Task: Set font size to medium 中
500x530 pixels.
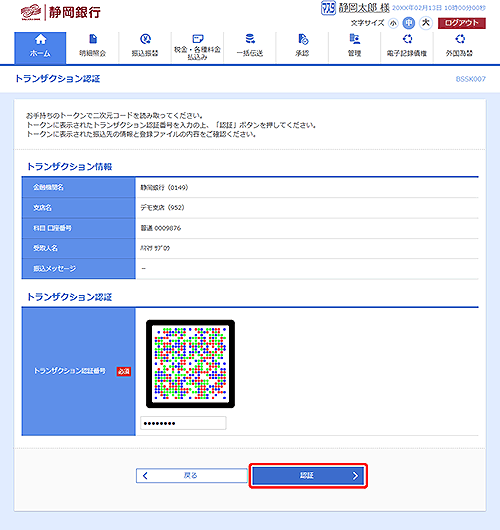Action: (x=409, y=23)
